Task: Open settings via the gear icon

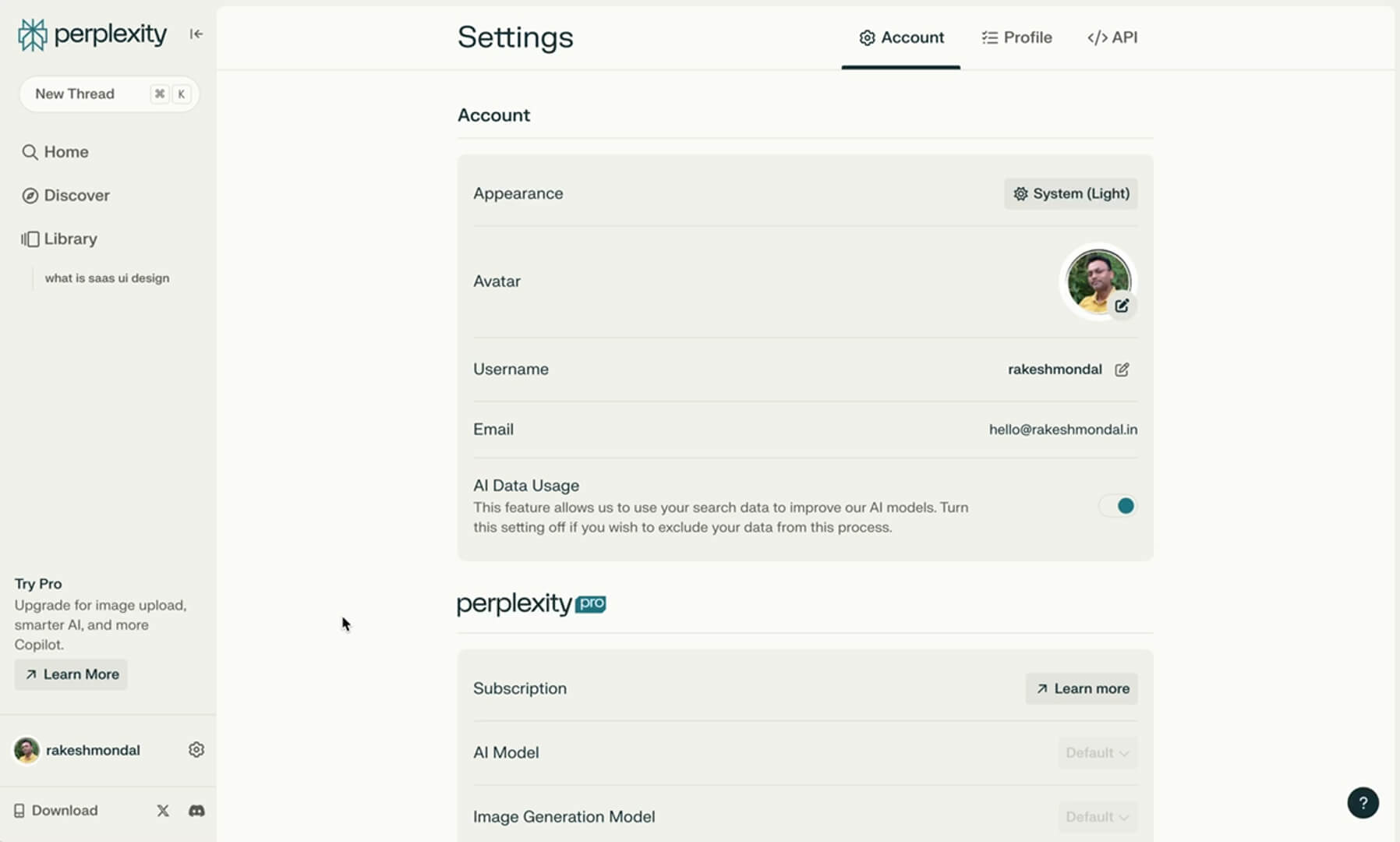Action: click(x=196, y=749)
